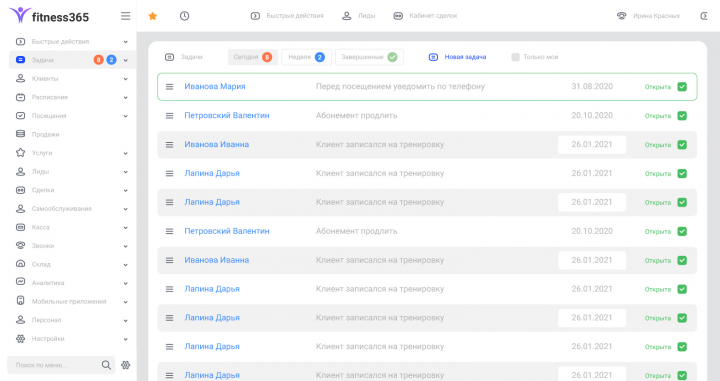The width and height of the screenshot is (720, 381).
Task: Expand the Задачи sidebar chevron
Action: (x=125, y=60)
